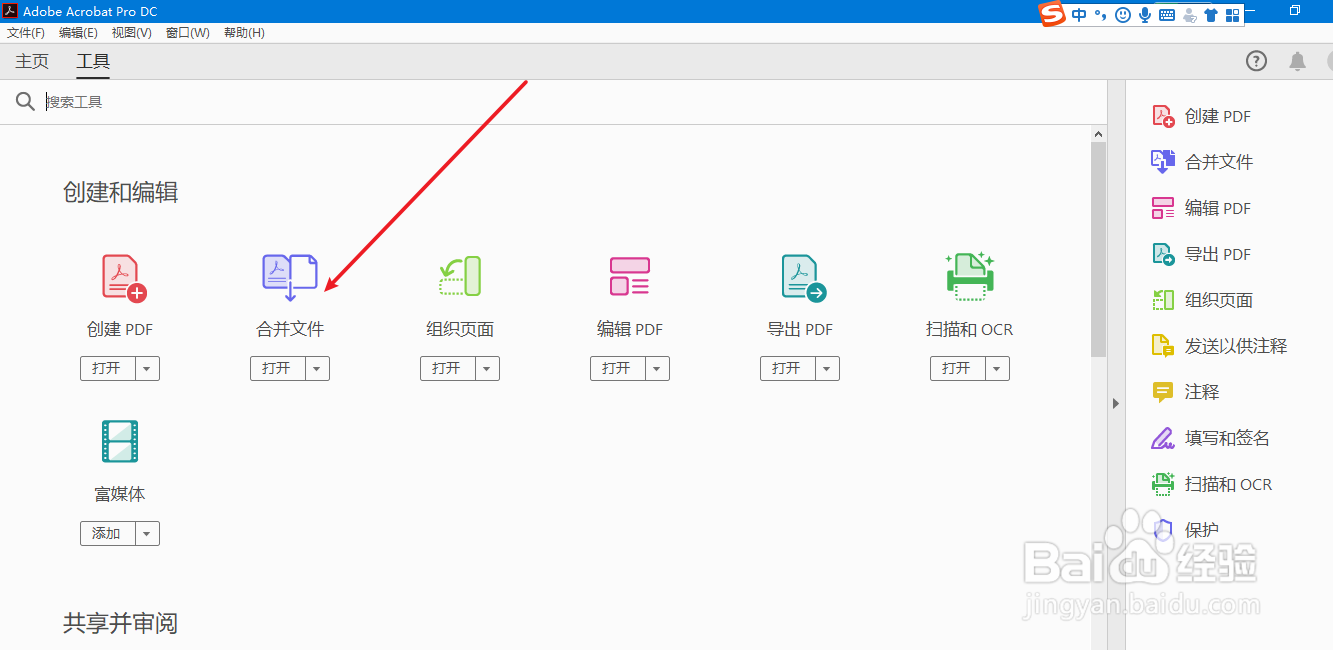Click the tools list vertical scrollbar thumb
The width and height of the screenshot is (1333, 650).
[1098, 249]
